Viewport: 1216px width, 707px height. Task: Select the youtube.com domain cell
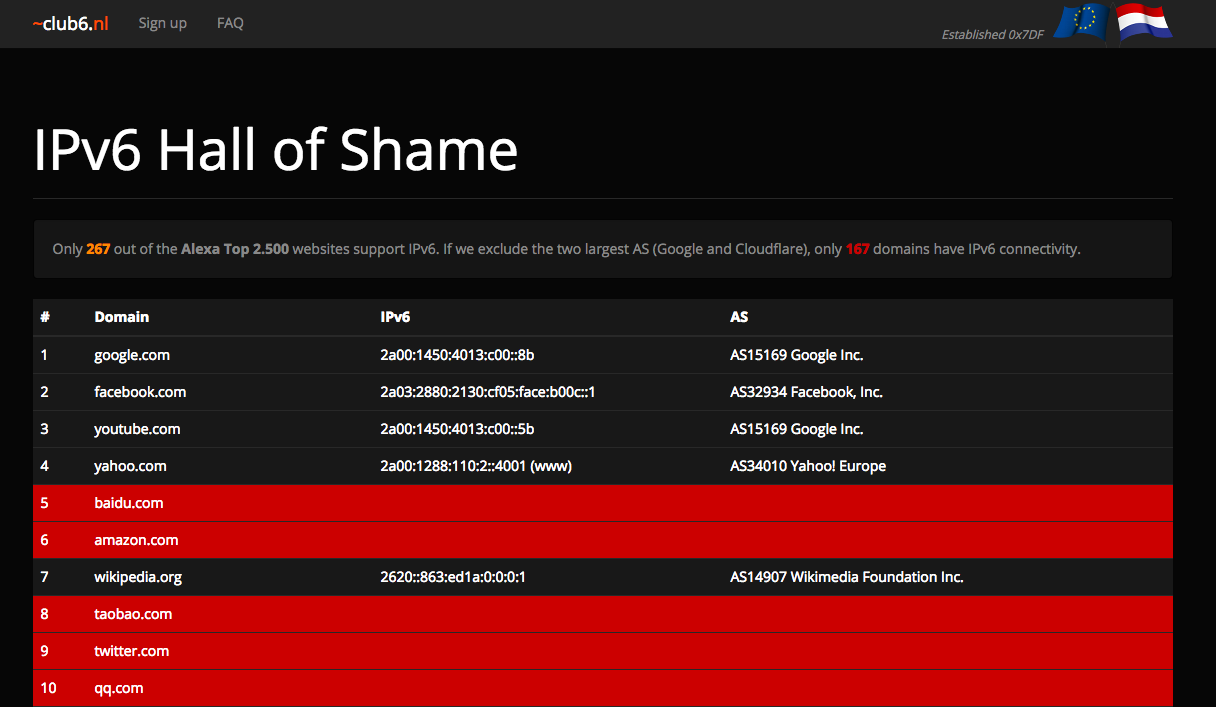pos(137,429)
